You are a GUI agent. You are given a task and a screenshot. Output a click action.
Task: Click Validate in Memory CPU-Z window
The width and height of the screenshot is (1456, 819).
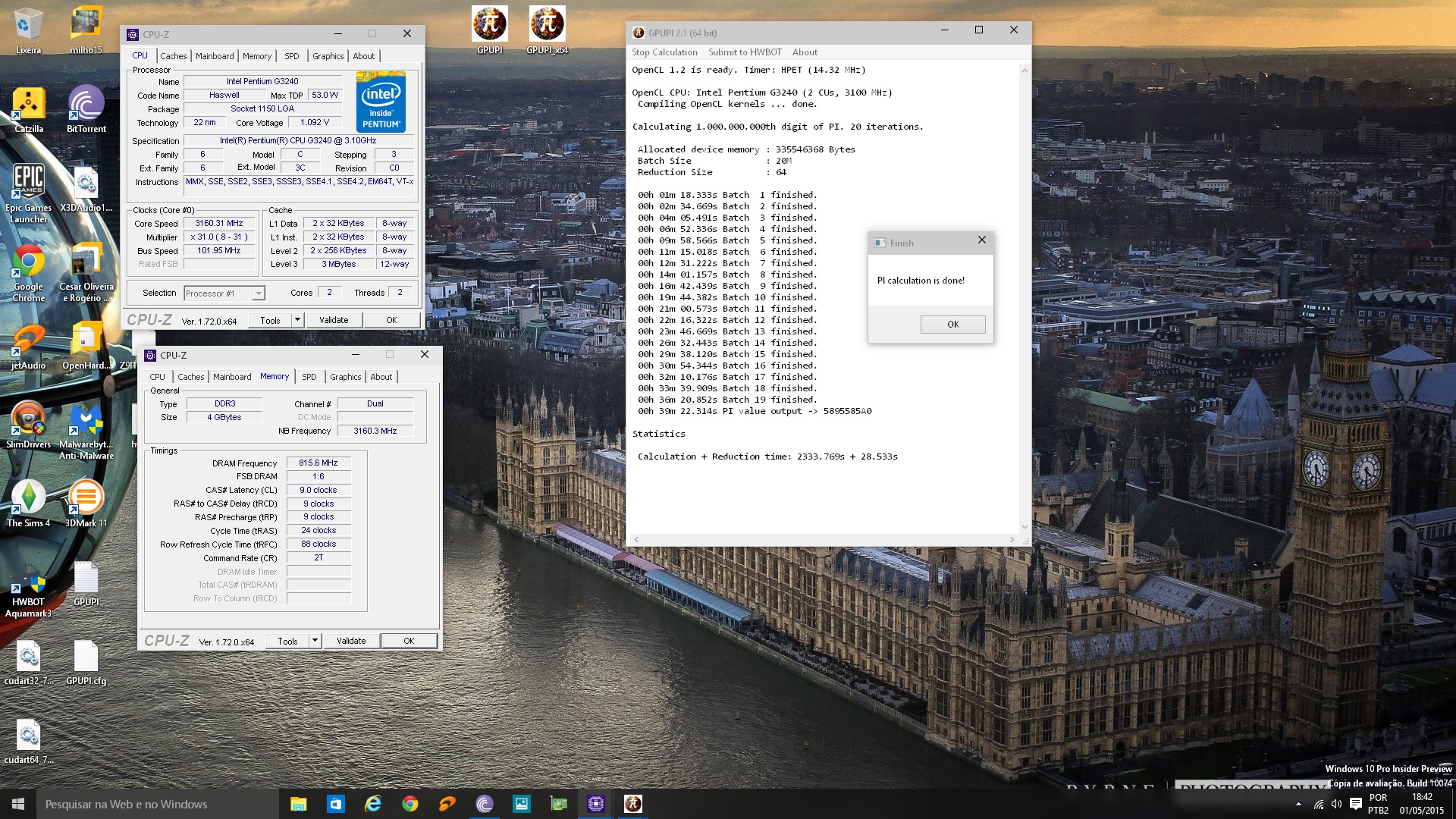click(351, 641)
